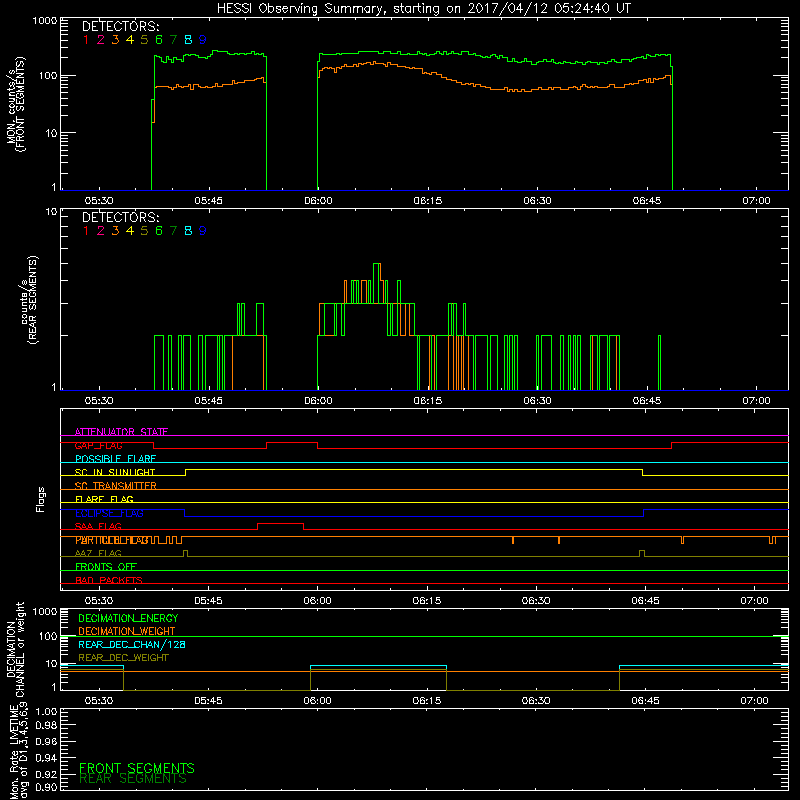Select the DECIMATION_WEIGHT legend entry

click(127, 631)
